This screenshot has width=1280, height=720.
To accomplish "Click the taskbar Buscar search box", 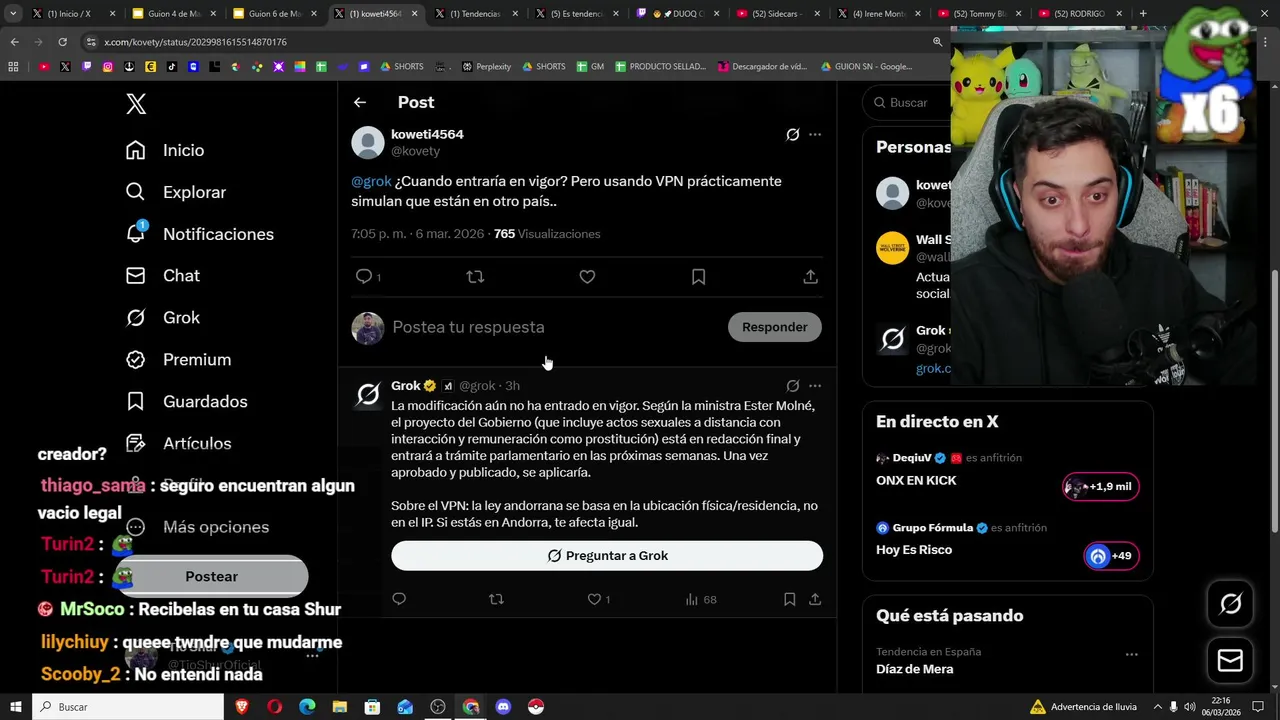I will coord(128,707).
